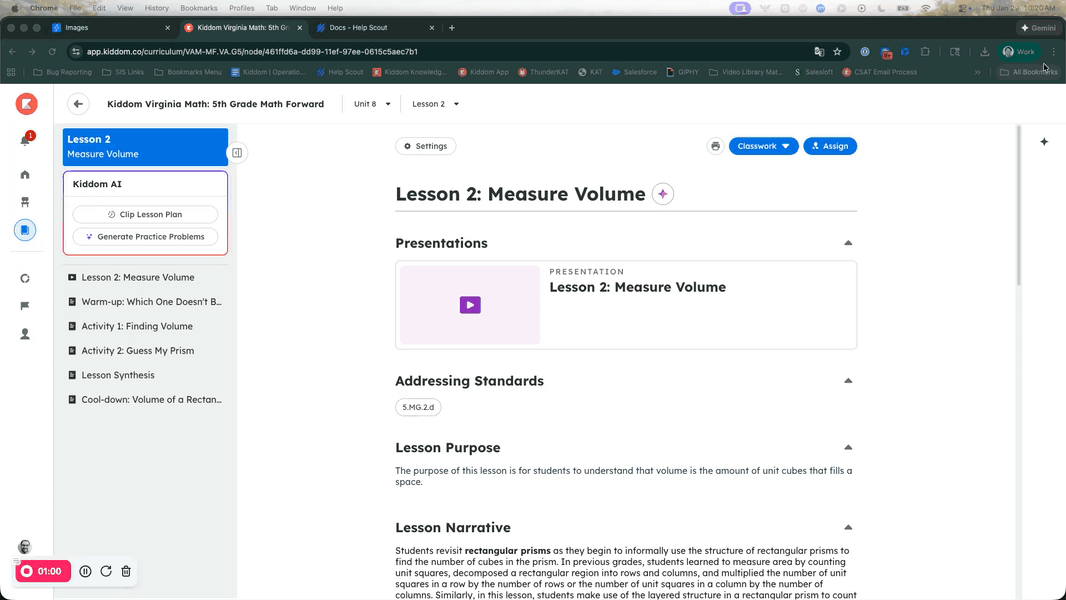The height and width of the screenshot is (600, 1066).
Task: Collapse the lesson sidebar panel toggle
Action: tap(237, 153)
